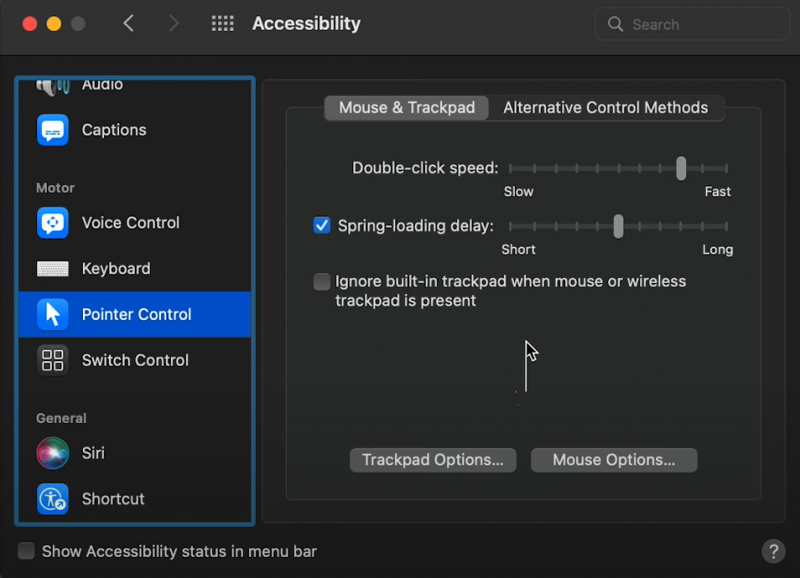Open the Switch Control grid icon
This screenshot has width=800, height=578.
[x=53, y=360]
